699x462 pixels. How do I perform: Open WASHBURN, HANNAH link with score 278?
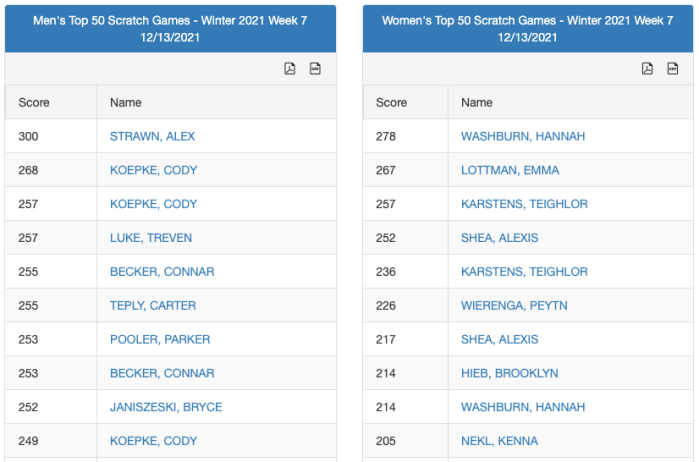[523, 136]
